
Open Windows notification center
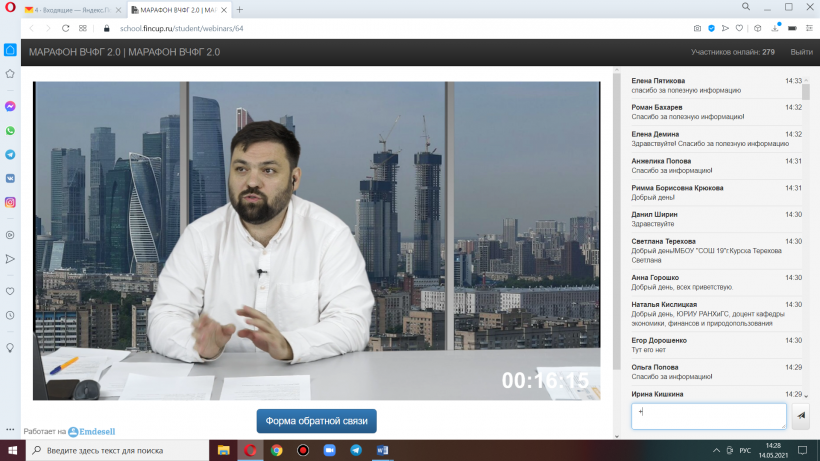[802, 450]
